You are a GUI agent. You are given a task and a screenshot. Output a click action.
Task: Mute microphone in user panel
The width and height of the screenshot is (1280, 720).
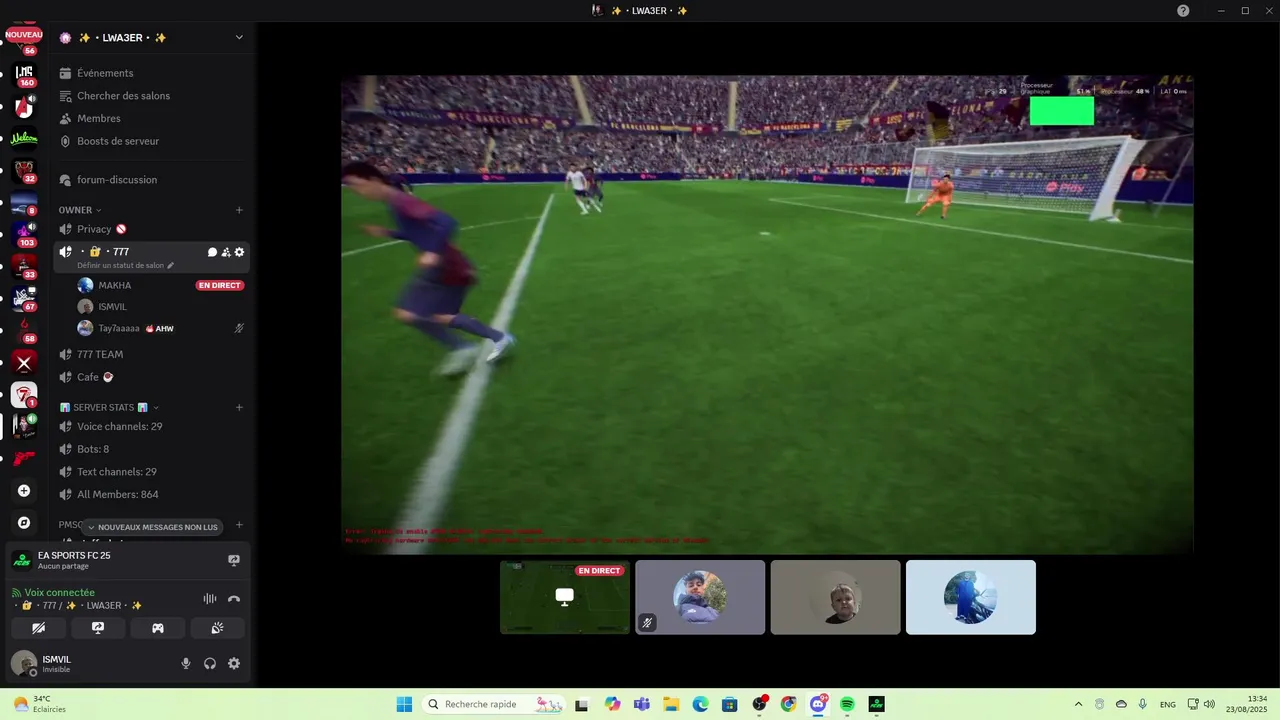pos(185,663)
